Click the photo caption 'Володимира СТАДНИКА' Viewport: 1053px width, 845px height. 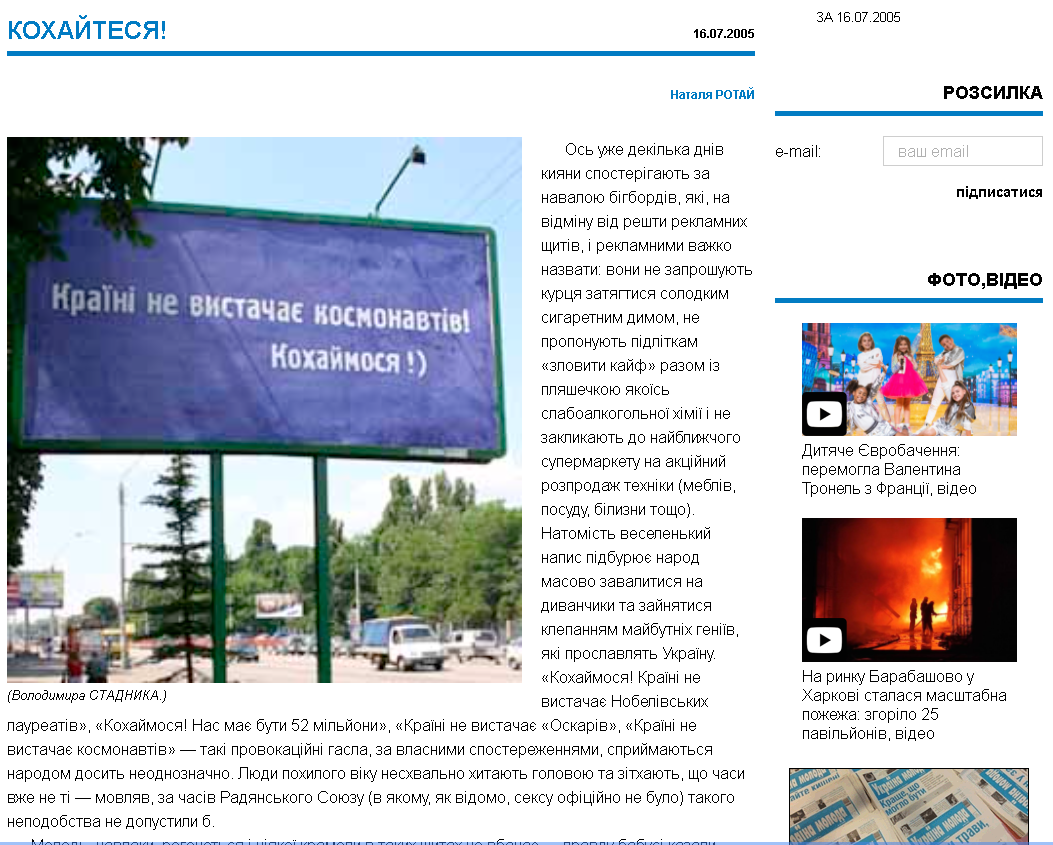[87, 695]
